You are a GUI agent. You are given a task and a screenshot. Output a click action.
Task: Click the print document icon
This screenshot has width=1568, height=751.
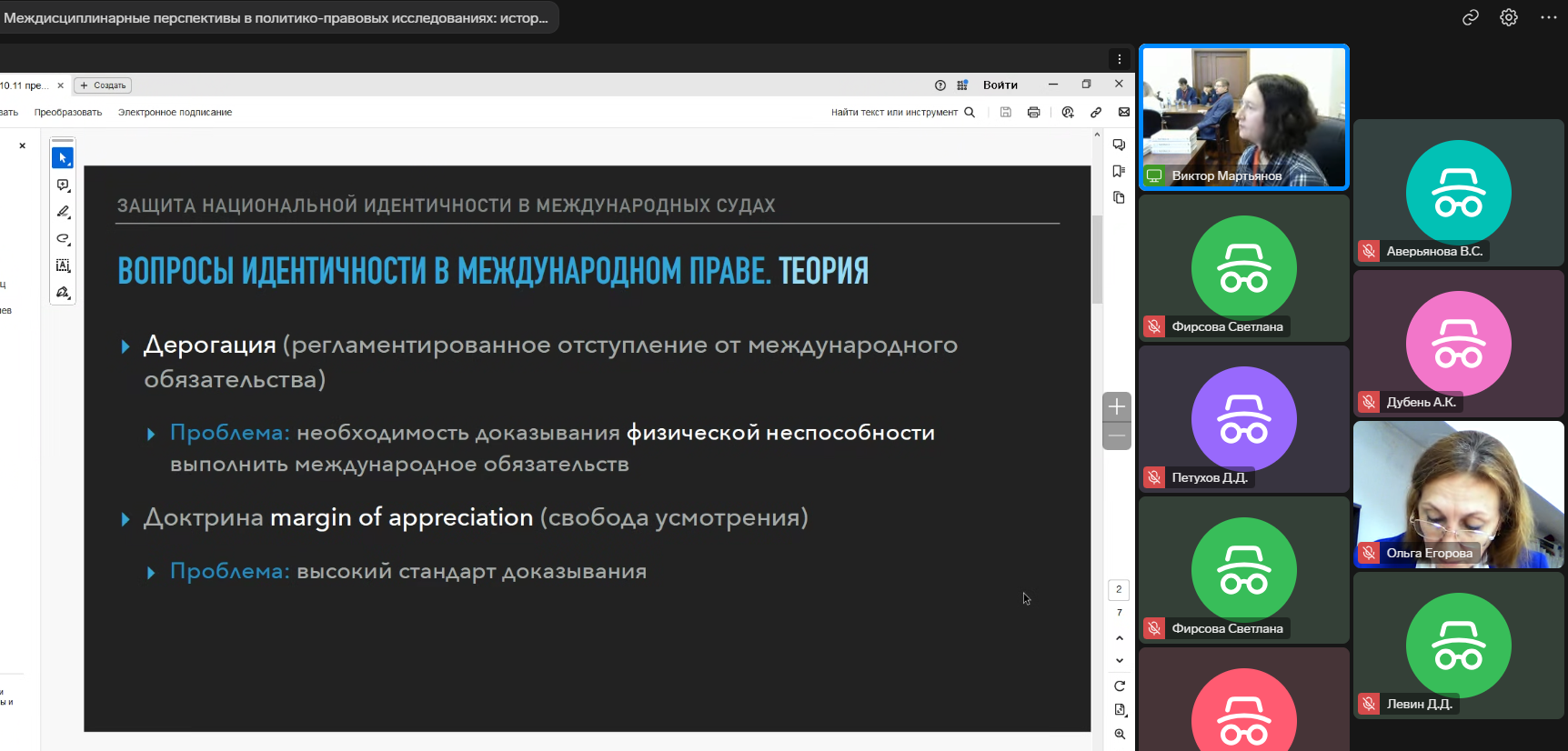pyautogui.click(x=1033, y=113)
